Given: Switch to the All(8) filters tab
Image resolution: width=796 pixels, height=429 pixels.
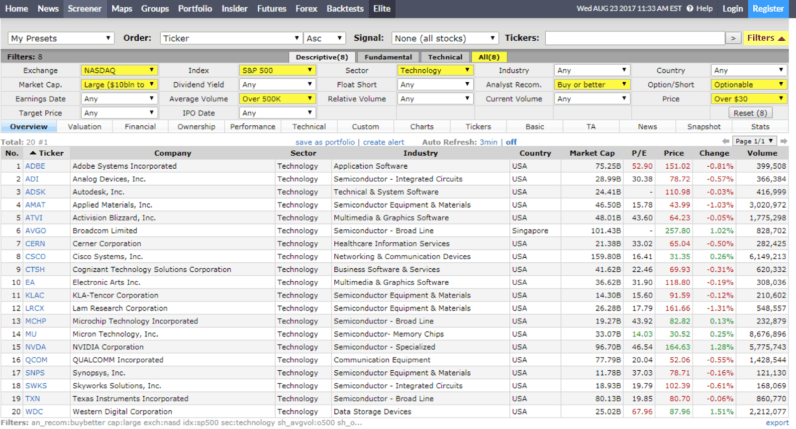Looking at the screenshot, I should [489, 57].
